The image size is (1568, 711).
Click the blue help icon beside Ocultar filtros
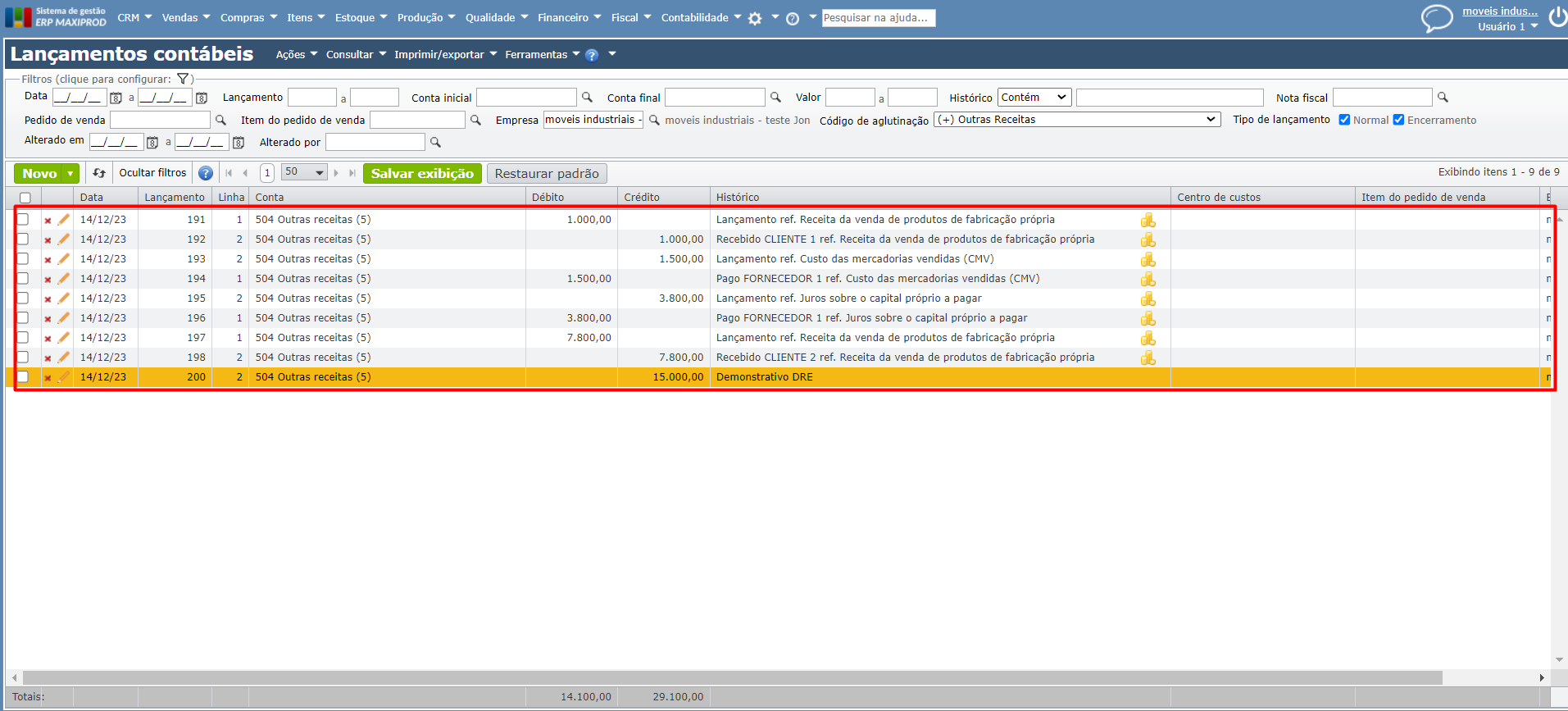206,173
